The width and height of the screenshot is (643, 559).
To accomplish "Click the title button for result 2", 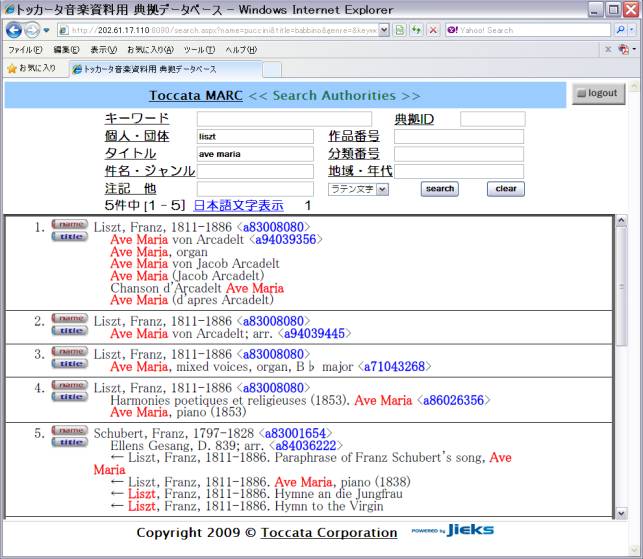I will [70, 331].
